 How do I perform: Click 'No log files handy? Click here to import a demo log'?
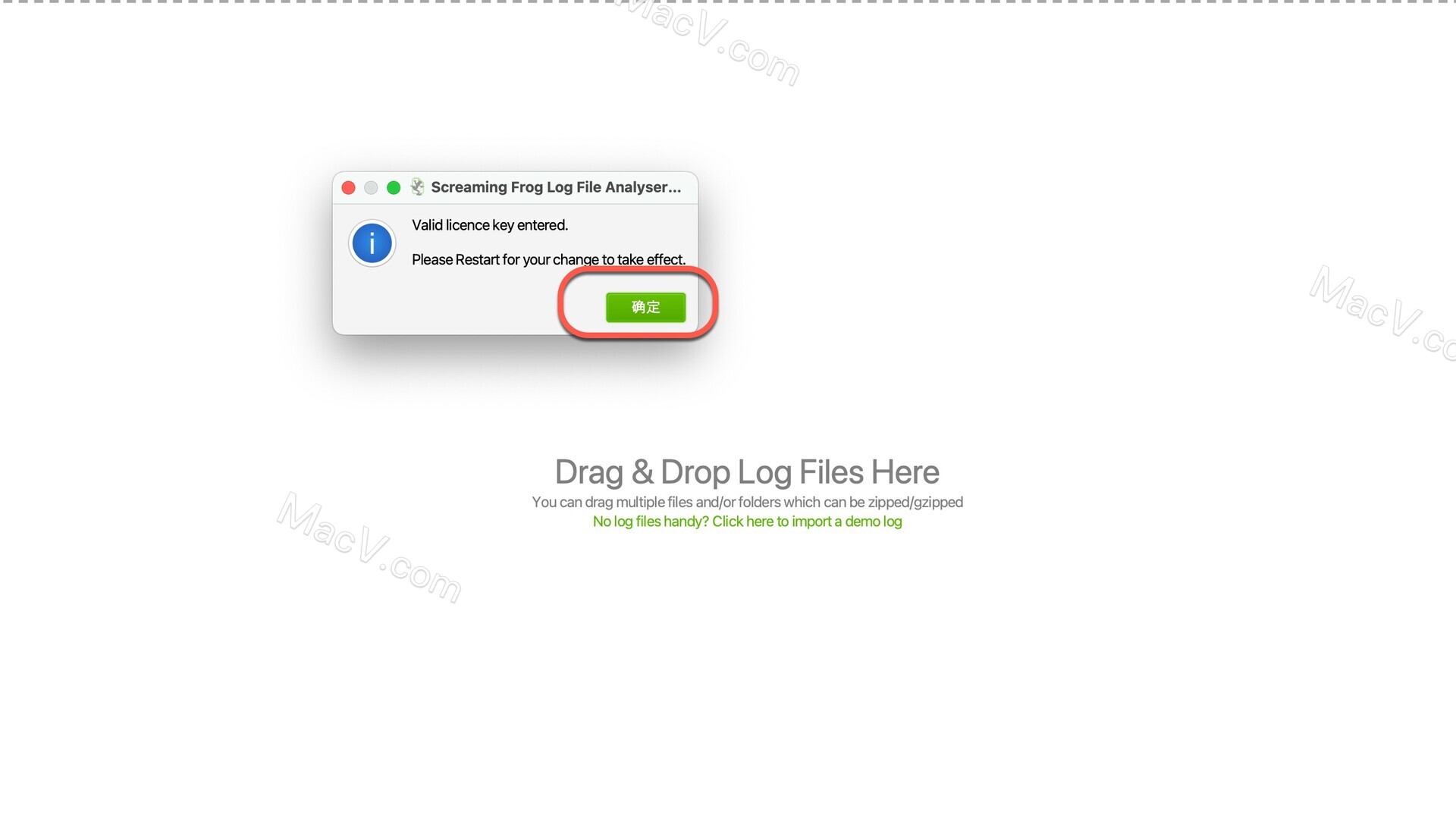click(747, 521)
